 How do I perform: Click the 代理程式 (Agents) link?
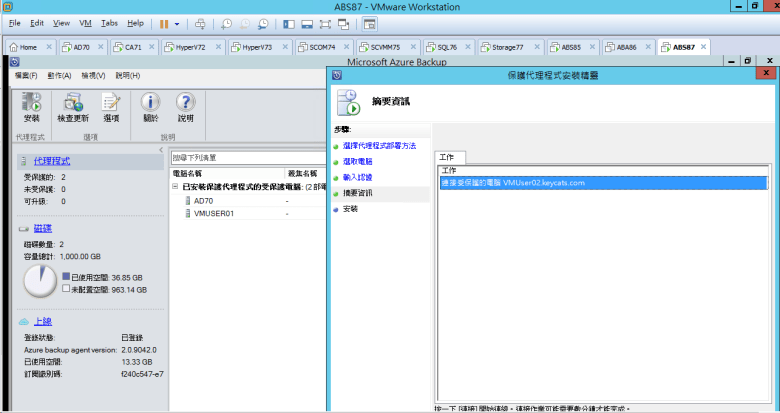click(52, 160)
